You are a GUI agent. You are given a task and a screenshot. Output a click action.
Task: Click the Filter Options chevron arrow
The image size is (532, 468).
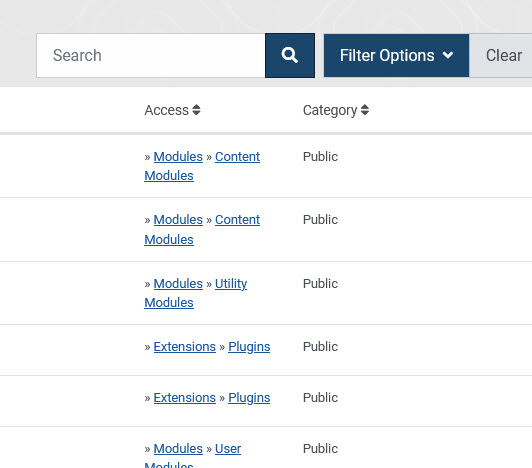[x=448, y=55]
